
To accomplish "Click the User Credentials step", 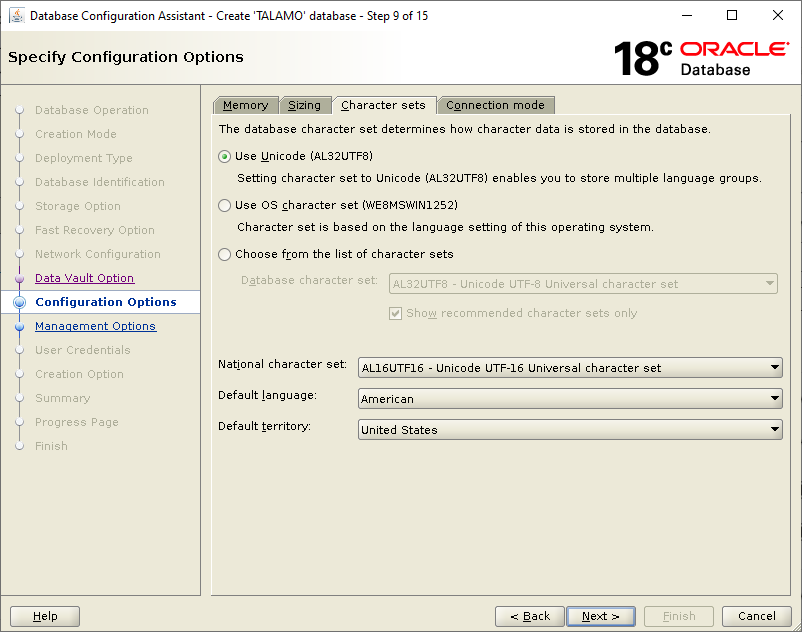I will pyautogui.click(x=83, y=350).
